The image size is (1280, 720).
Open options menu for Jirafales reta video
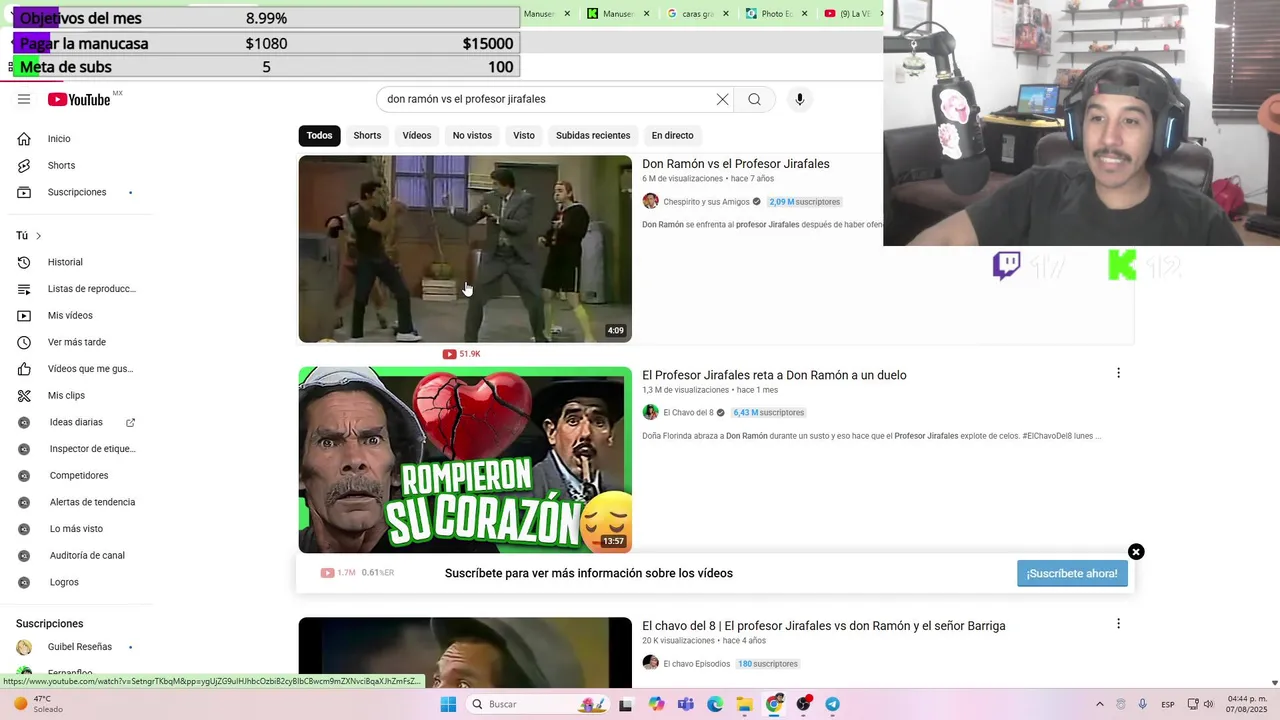click(1118, 373)
